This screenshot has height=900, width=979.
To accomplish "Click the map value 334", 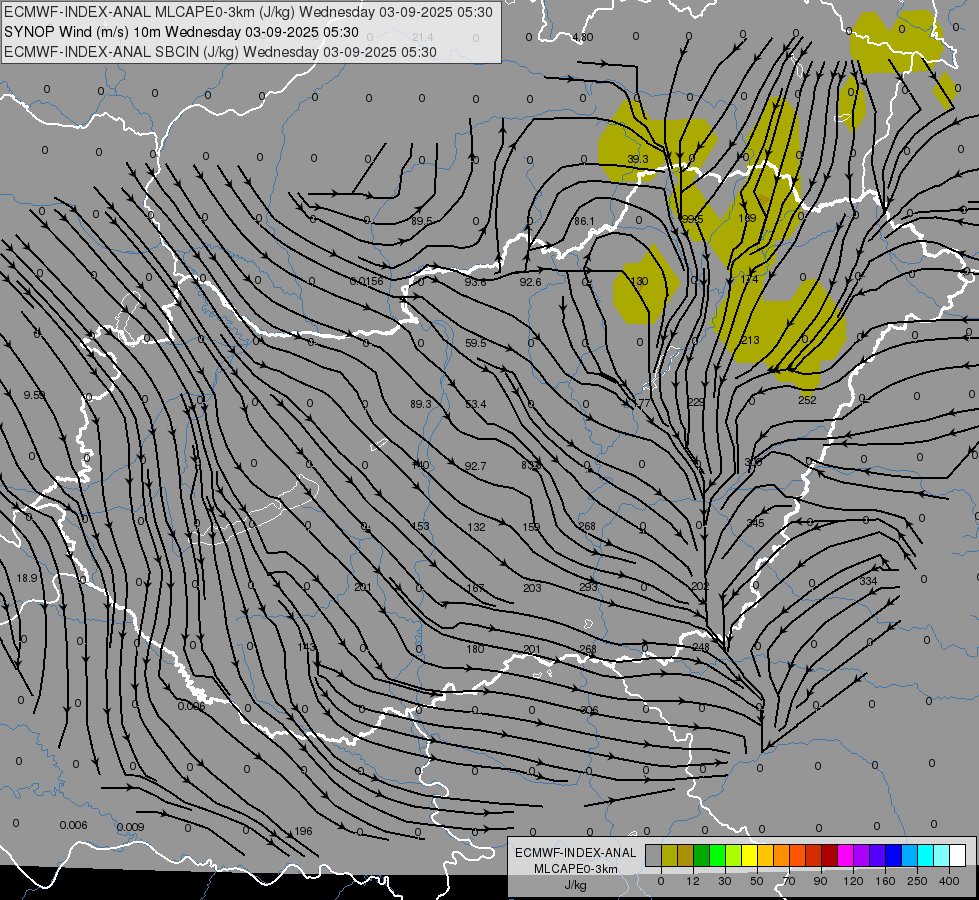I will (868, 581).
